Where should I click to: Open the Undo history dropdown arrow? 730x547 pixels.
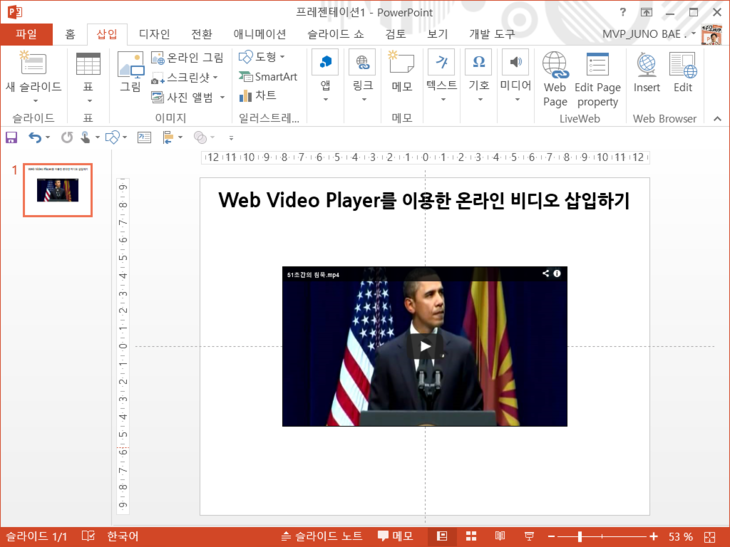pos(47,137)
